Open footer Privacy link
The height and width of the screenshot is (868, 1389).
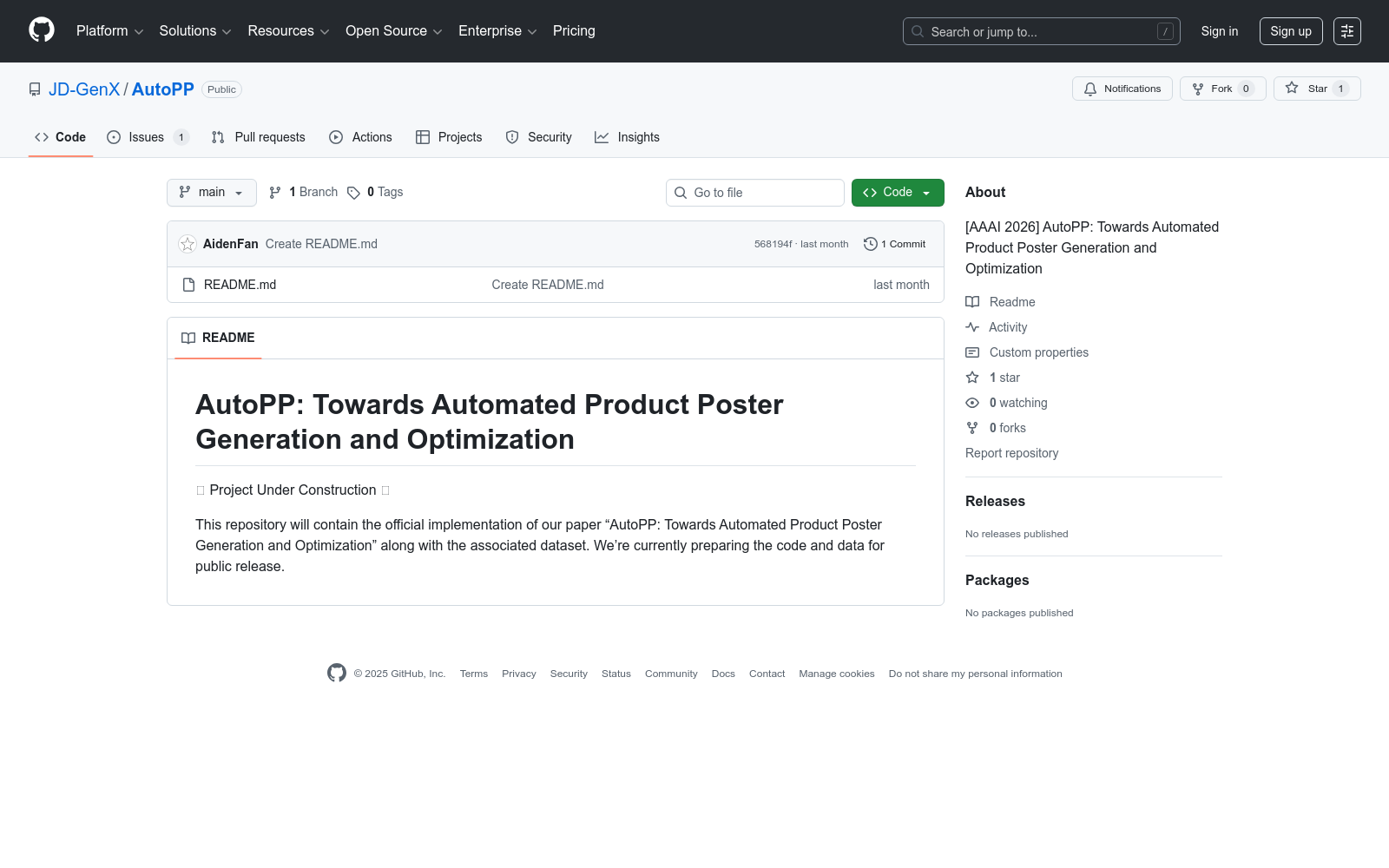(519, 674)
